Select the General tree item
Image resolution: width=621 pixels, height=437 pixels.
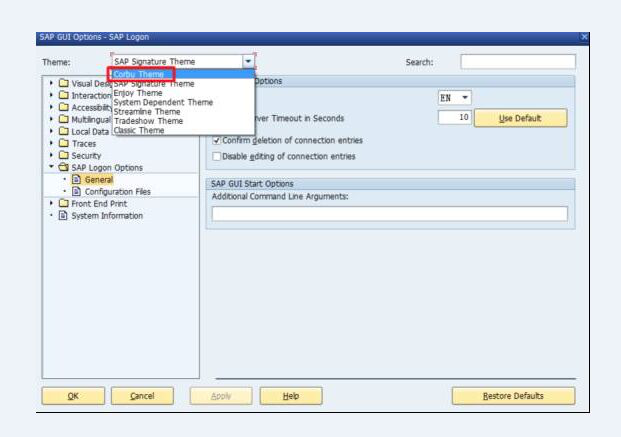(x=99, y=180)
